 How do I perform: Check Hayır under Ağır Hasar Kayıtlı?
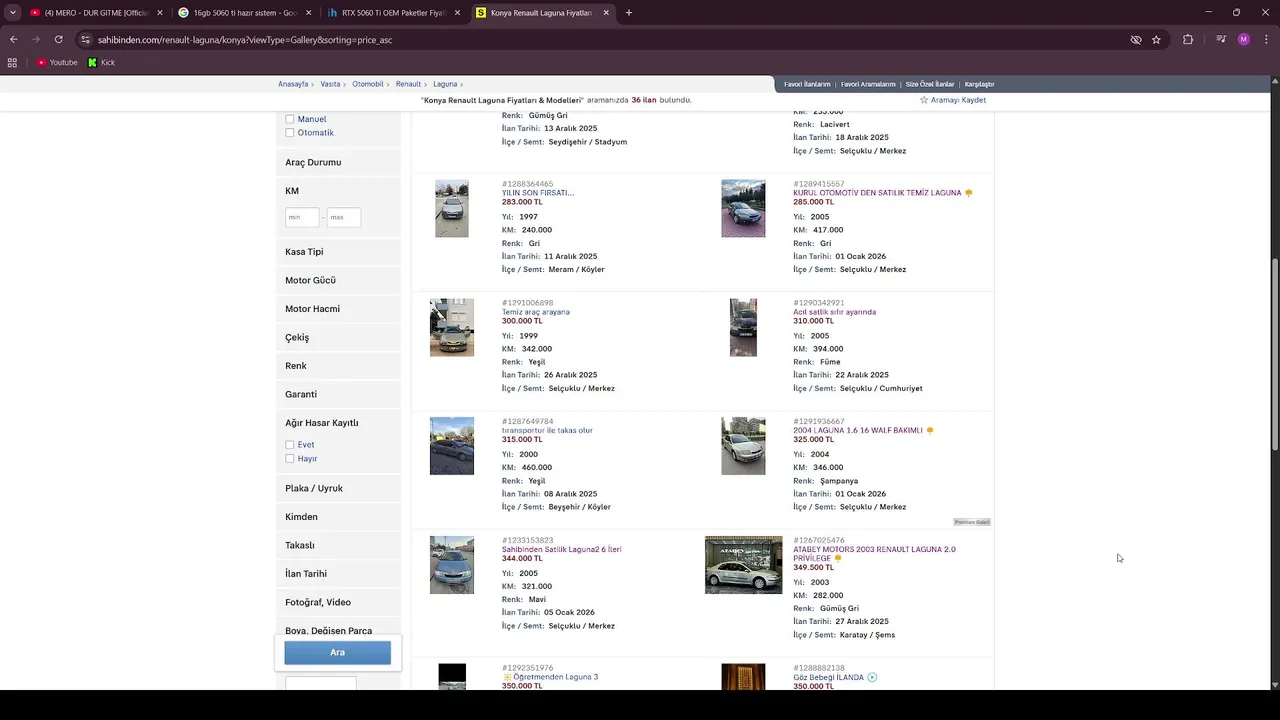(x=290, y=459)
